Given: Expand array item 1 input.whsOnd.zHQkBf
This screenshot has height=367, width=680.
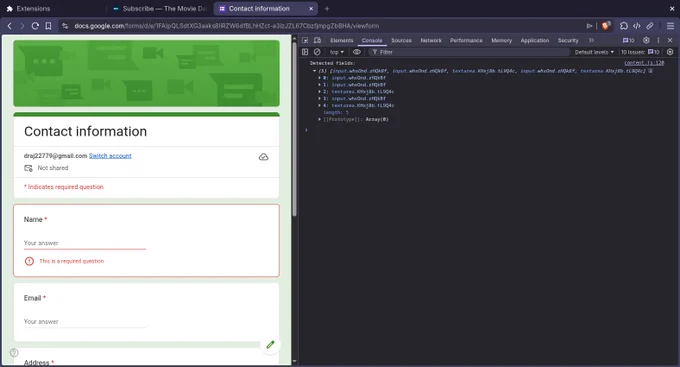Looking at the screenshot, I should point(320,85).
